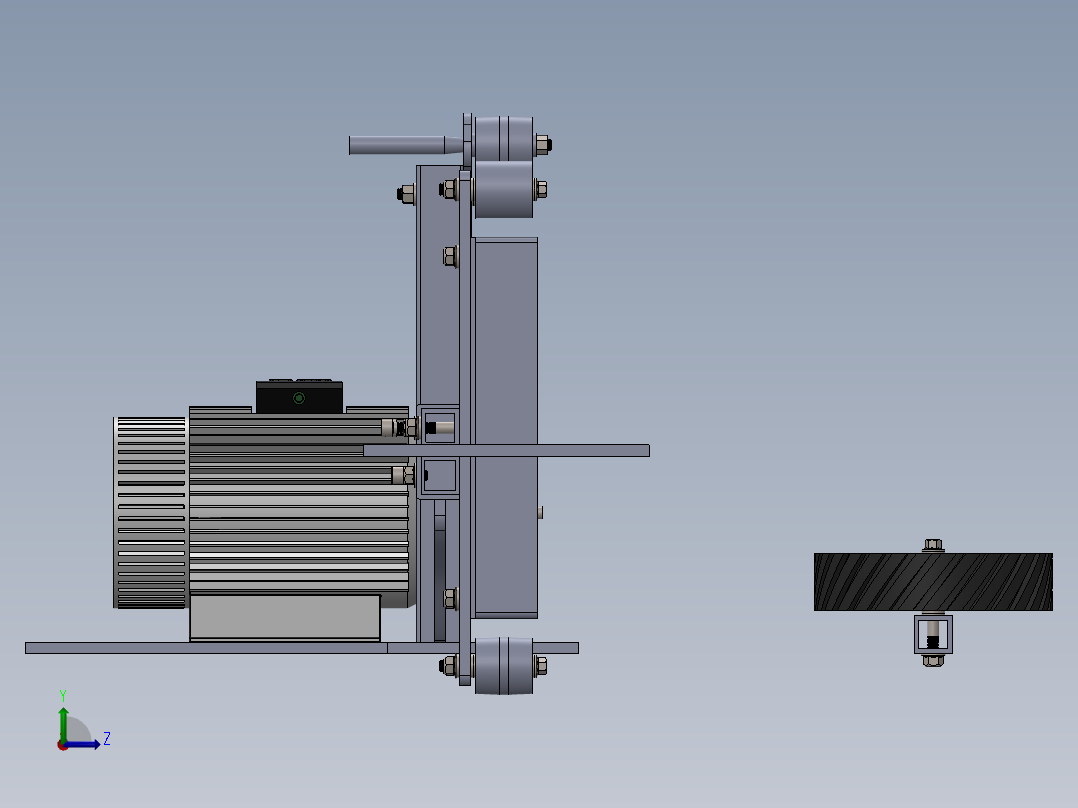
Task: Select the tension handle lever at the top
Action: (x=406, y=145)
